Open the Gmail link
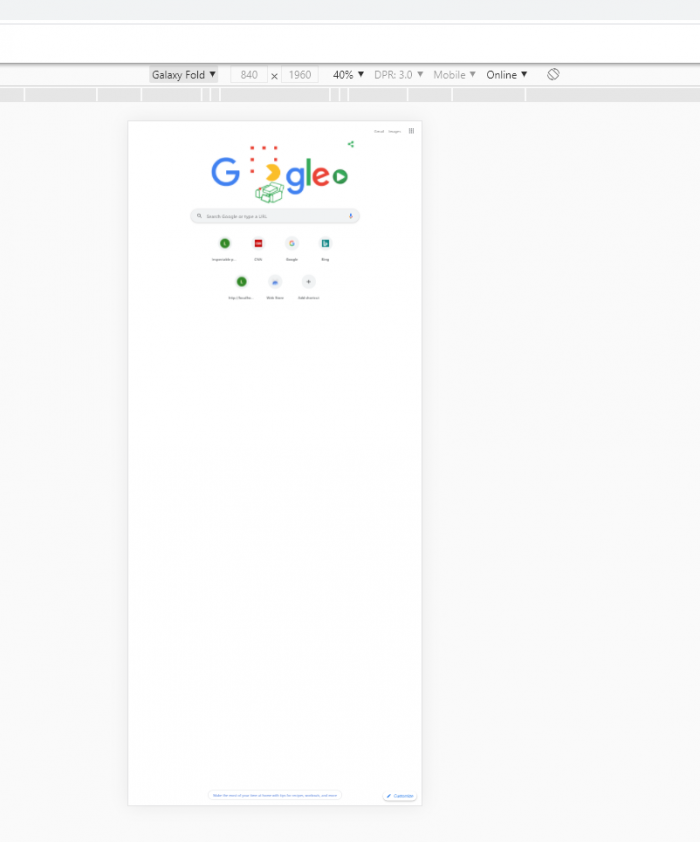The image size is (700, 842). pyautogui.click(x=379, y=131)
